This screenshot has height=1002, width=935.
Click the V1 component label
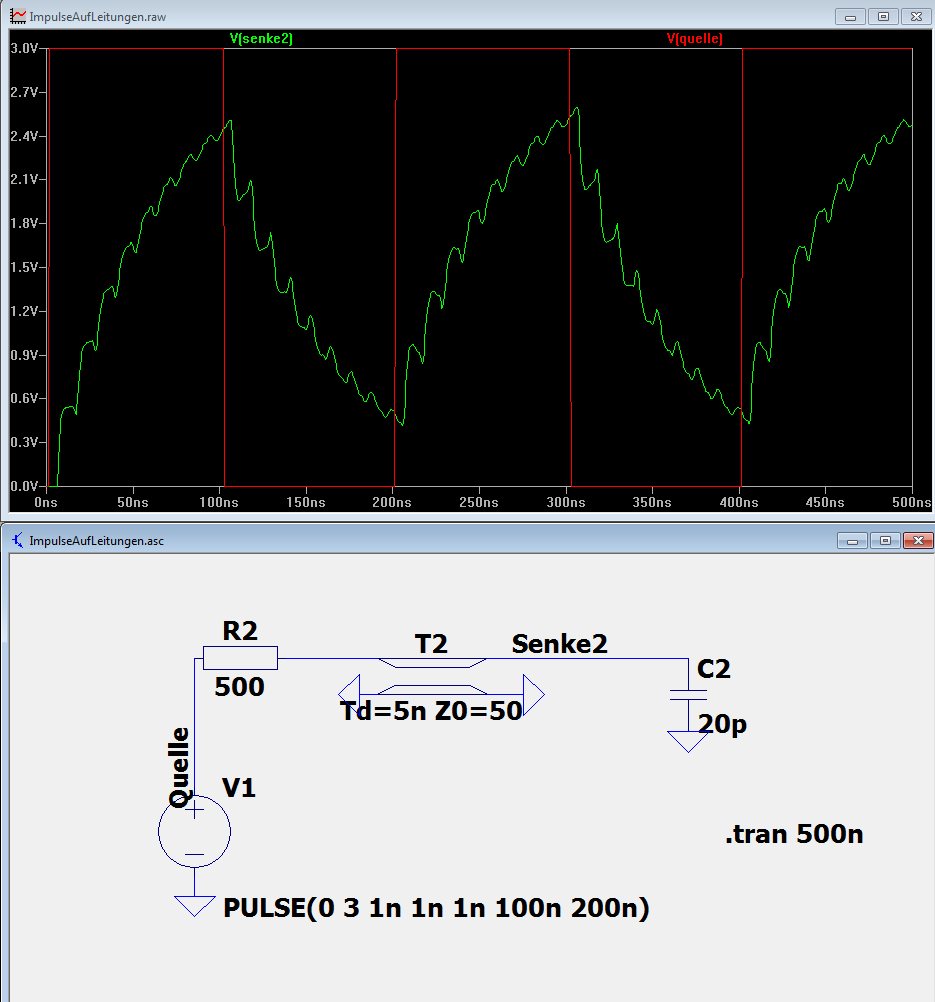pos(239,788)
